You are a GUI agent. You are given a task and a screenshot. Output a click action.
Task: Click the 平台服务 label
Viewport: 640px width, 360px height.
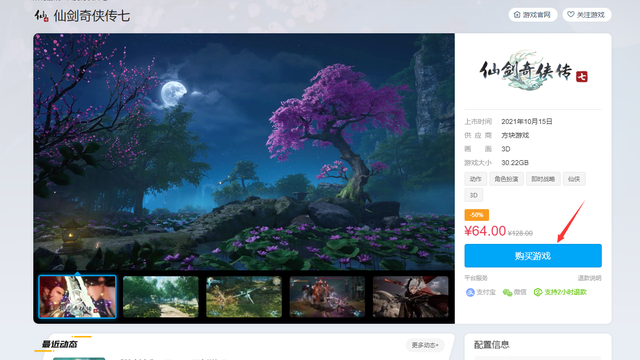pyautogui.click(x=476, y=278)
